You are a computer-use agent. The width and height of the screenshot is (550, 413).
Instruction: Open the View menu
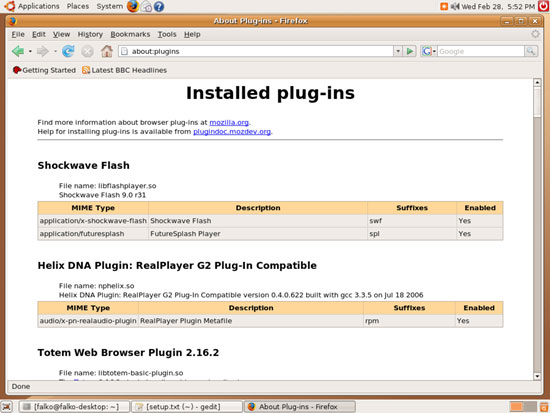pos(61,34)
